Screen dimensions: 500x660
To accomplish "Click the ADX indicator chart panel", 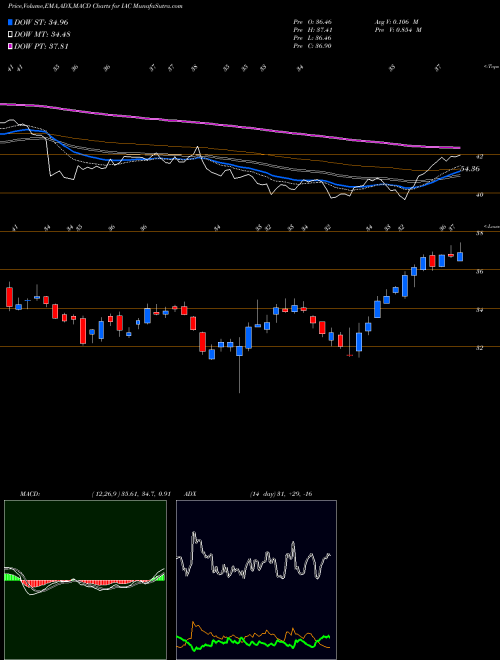I will [256, 580].
